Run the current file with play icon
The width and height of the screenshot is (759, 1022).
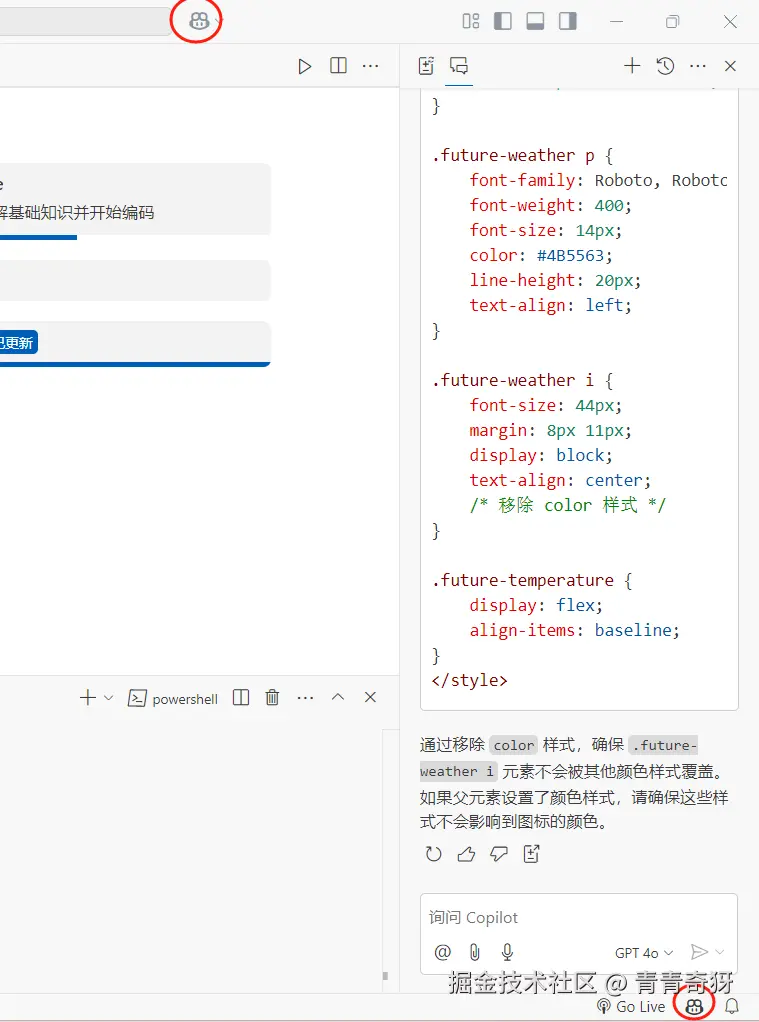point(305,66)
